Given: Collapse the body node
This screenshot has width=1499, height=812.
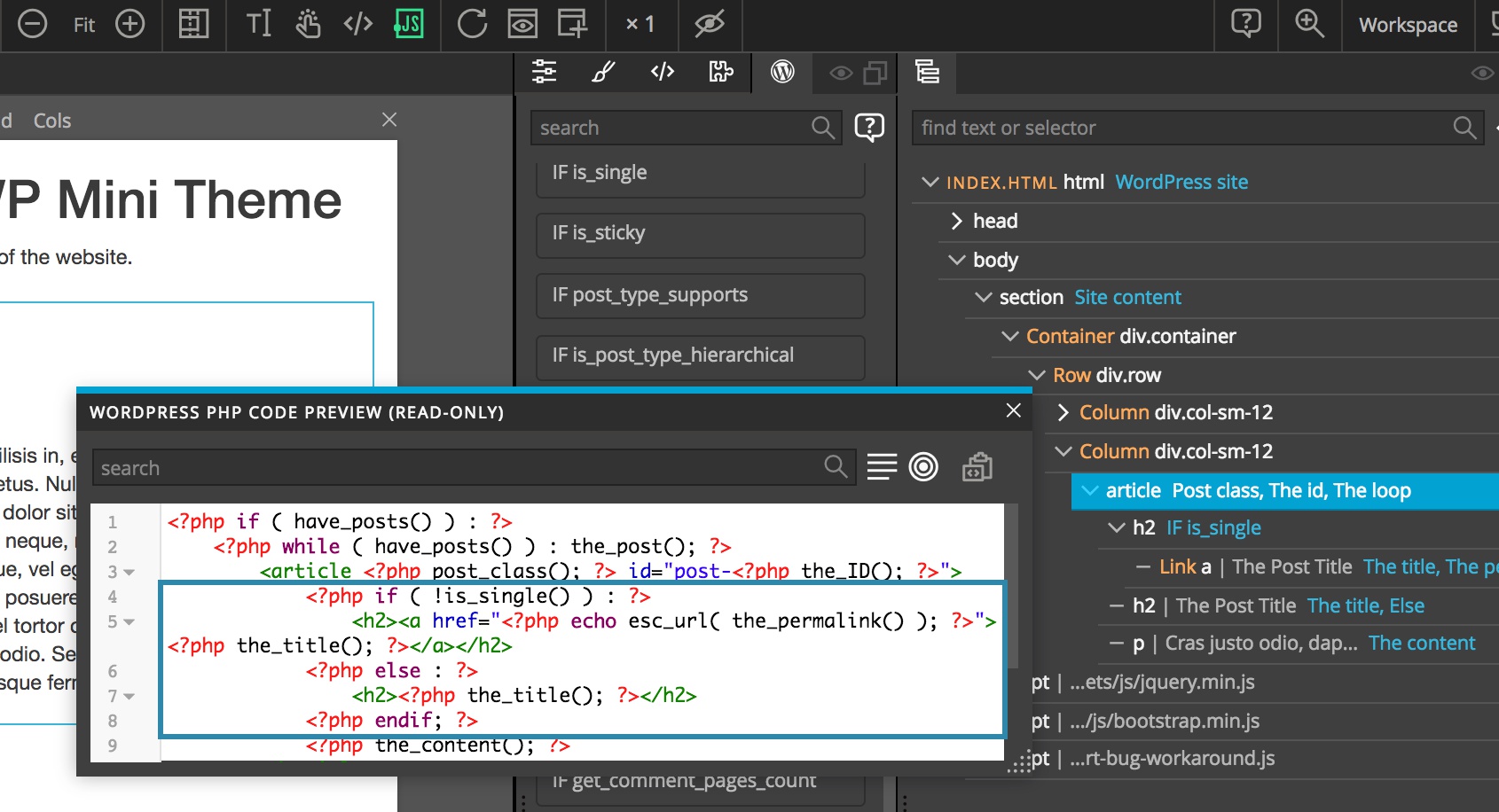Looking at the screenshot, I should (x=957, y=260).
